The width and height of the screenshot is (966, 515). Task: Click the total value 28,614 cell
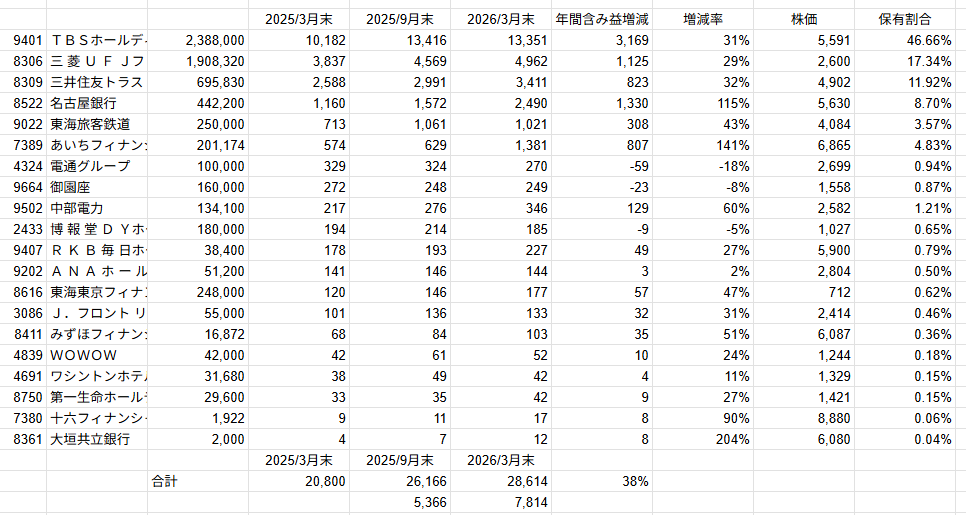coord(501,481)
